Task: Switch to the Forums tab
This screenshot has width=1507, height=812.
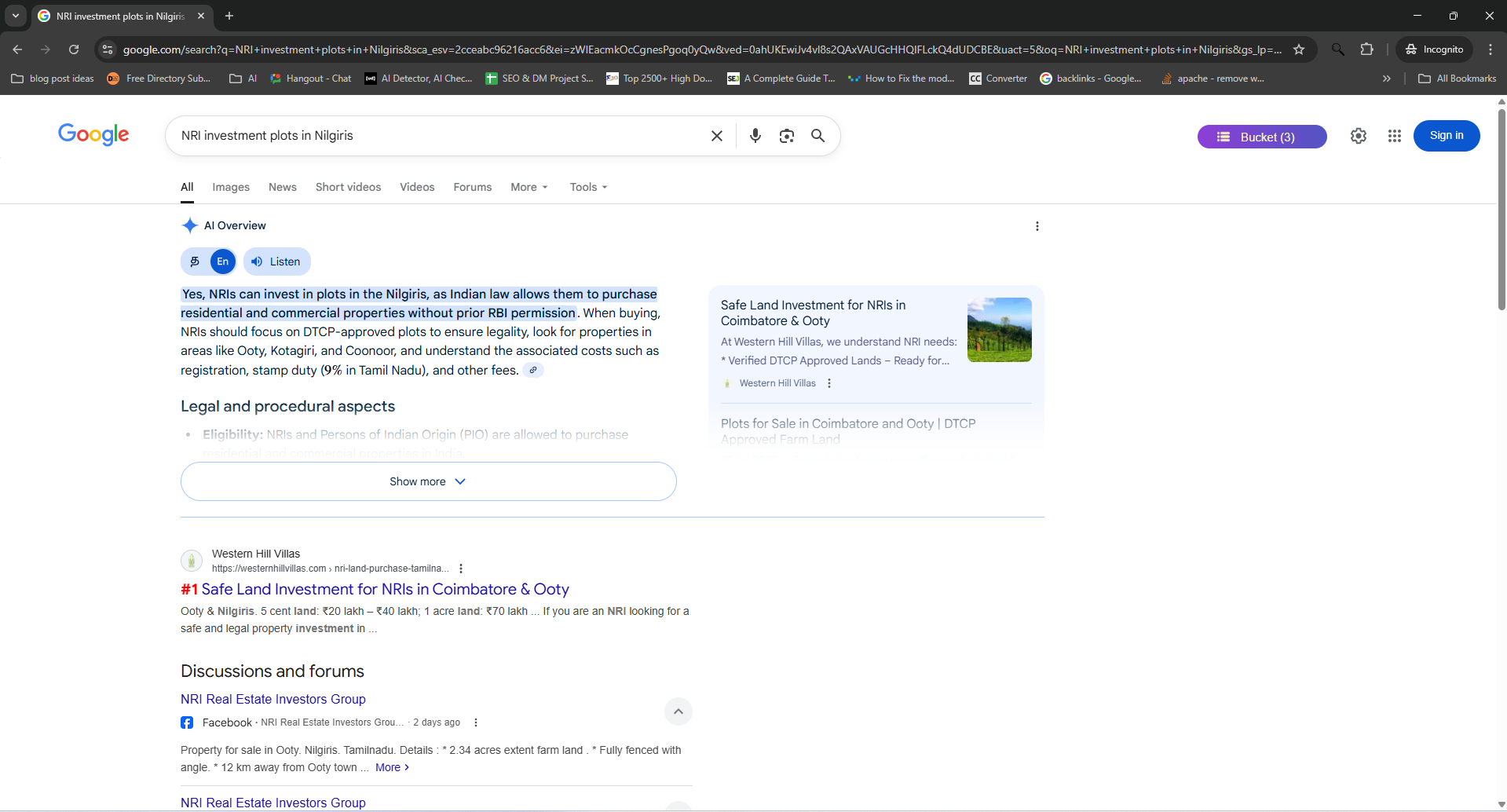Action: (x=472, y=187)
